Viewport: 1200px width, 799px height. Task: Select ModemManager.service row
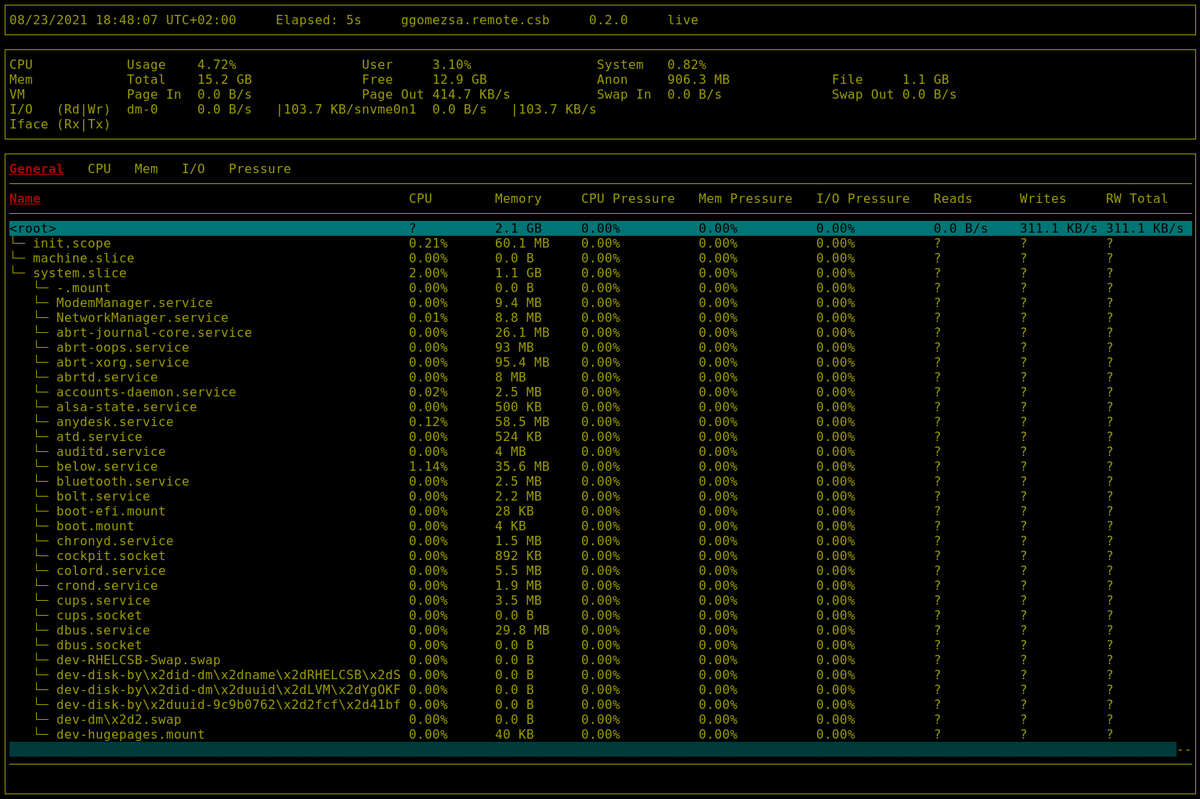(600, 303)
